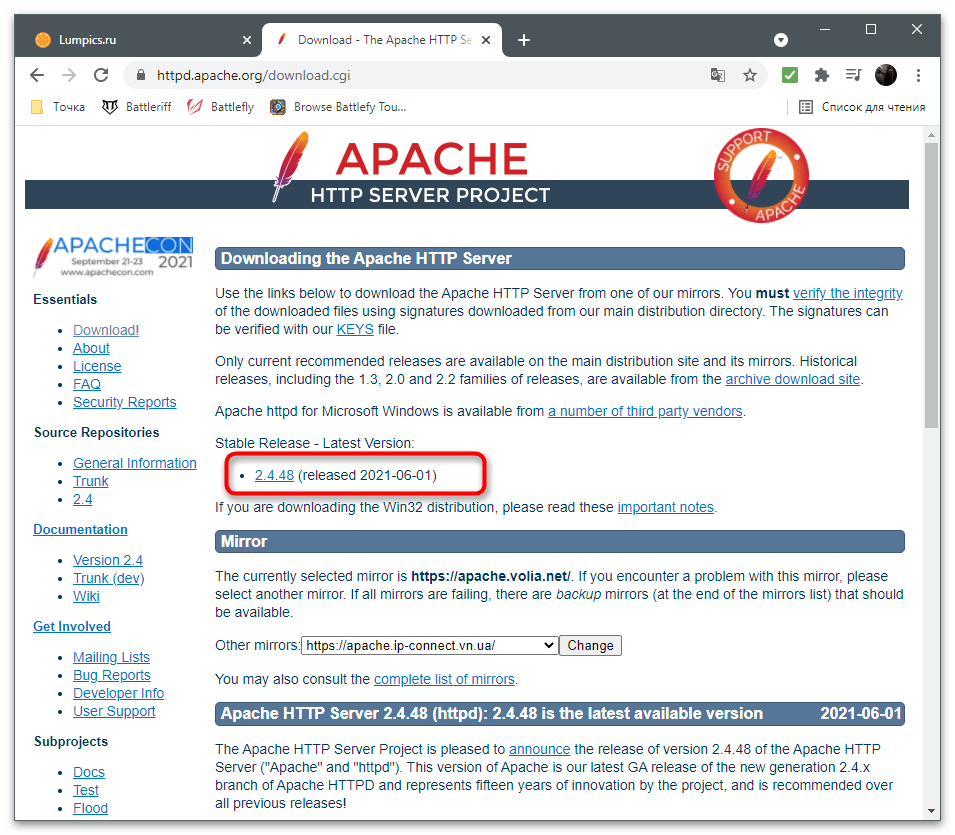Open Chrome's three-dot menu
955x835 pixels.
coord(918,76)
